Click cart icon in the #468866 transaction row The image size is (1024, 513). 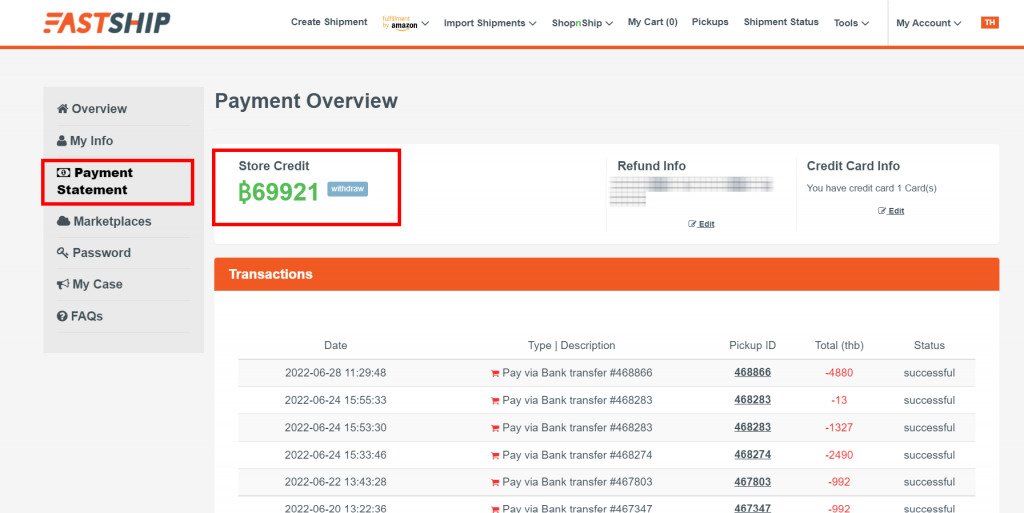[495, 374]
